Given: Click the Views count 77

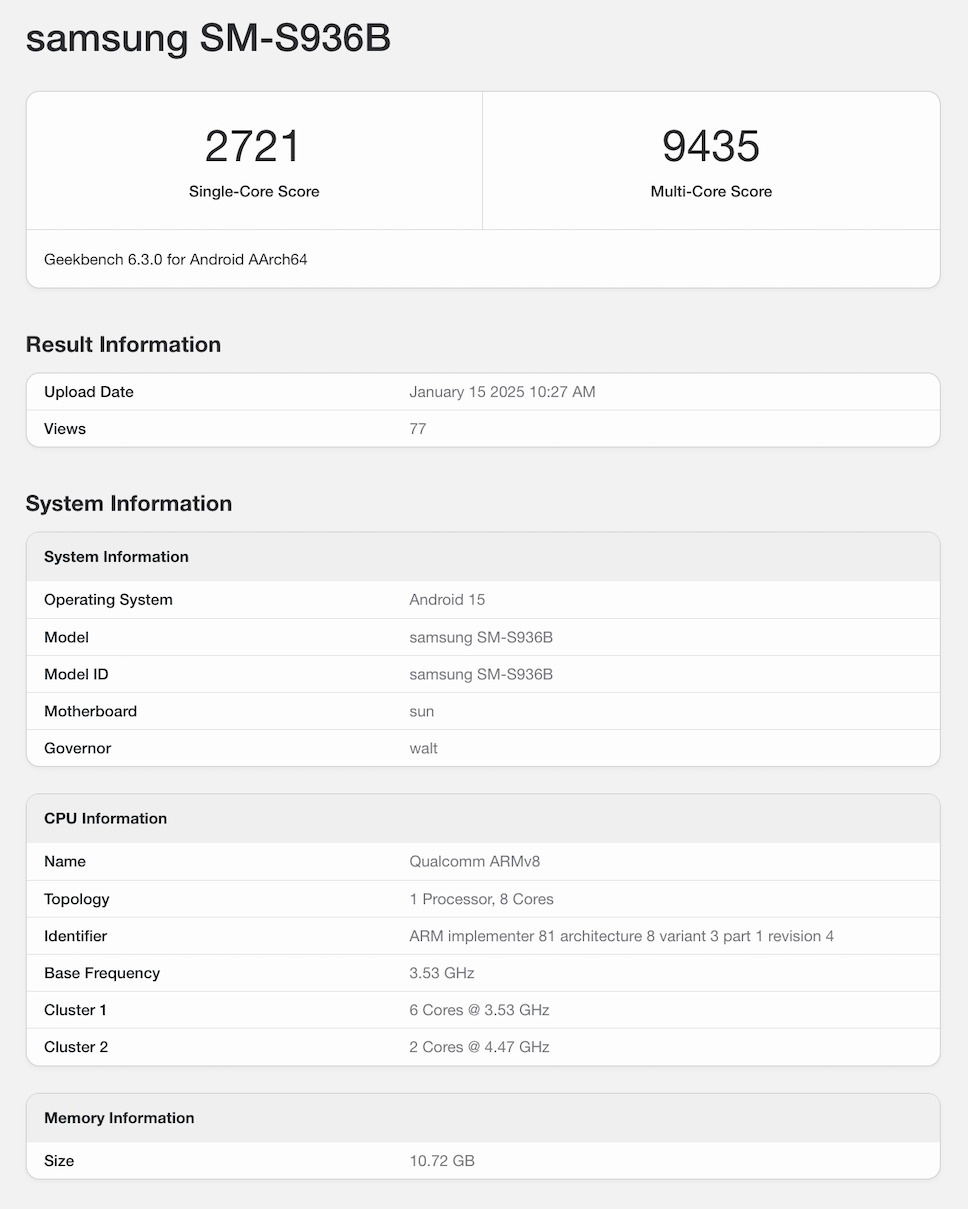Looking at the screenshot, I should point(418,429).
